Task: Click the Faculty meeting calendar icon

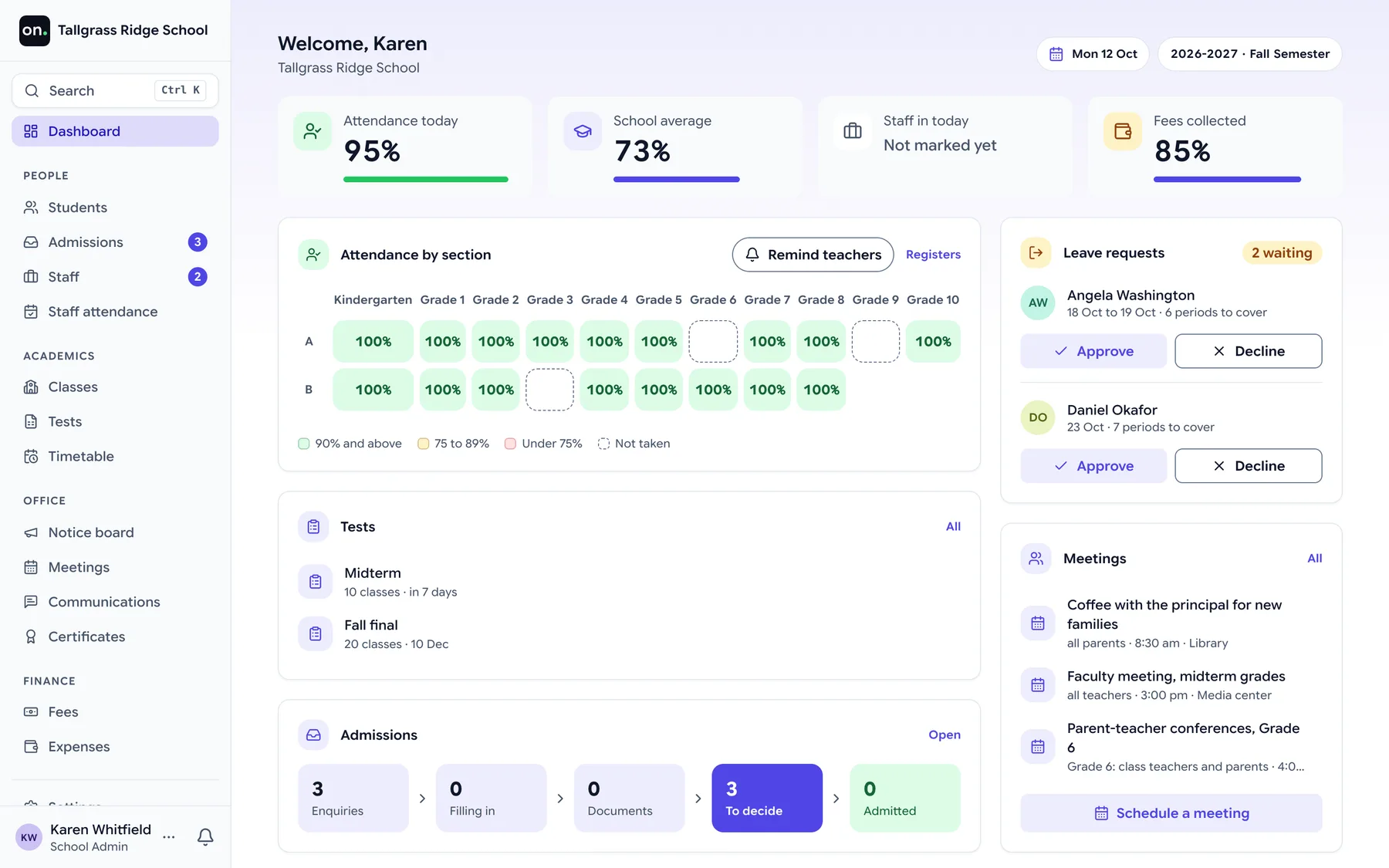Action: [1038, 685]
